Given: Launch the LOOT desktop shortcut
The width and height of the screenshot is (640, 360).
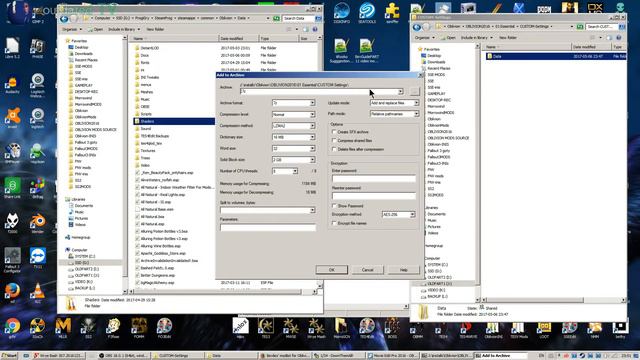Looking at the screenshot, I should pos(544,329).
